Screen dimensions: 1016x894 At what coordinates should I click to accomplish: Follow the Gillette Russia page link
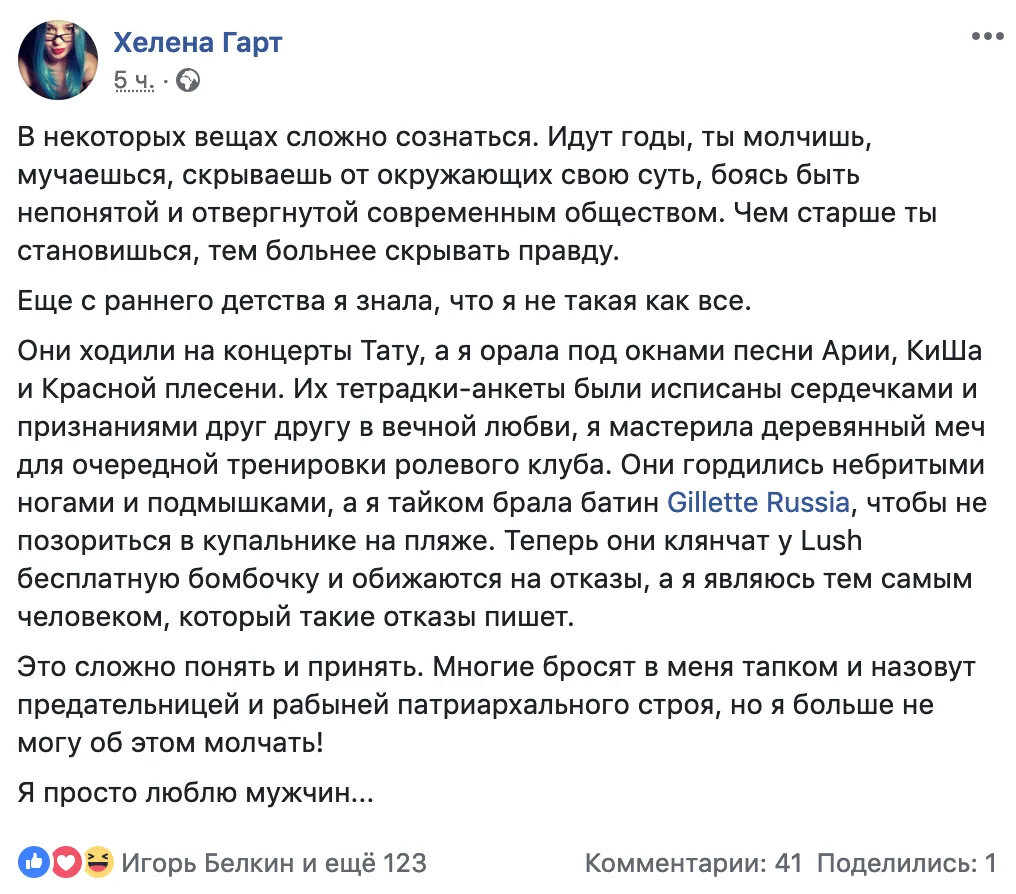pyautogui.click(x=758, y=502)
